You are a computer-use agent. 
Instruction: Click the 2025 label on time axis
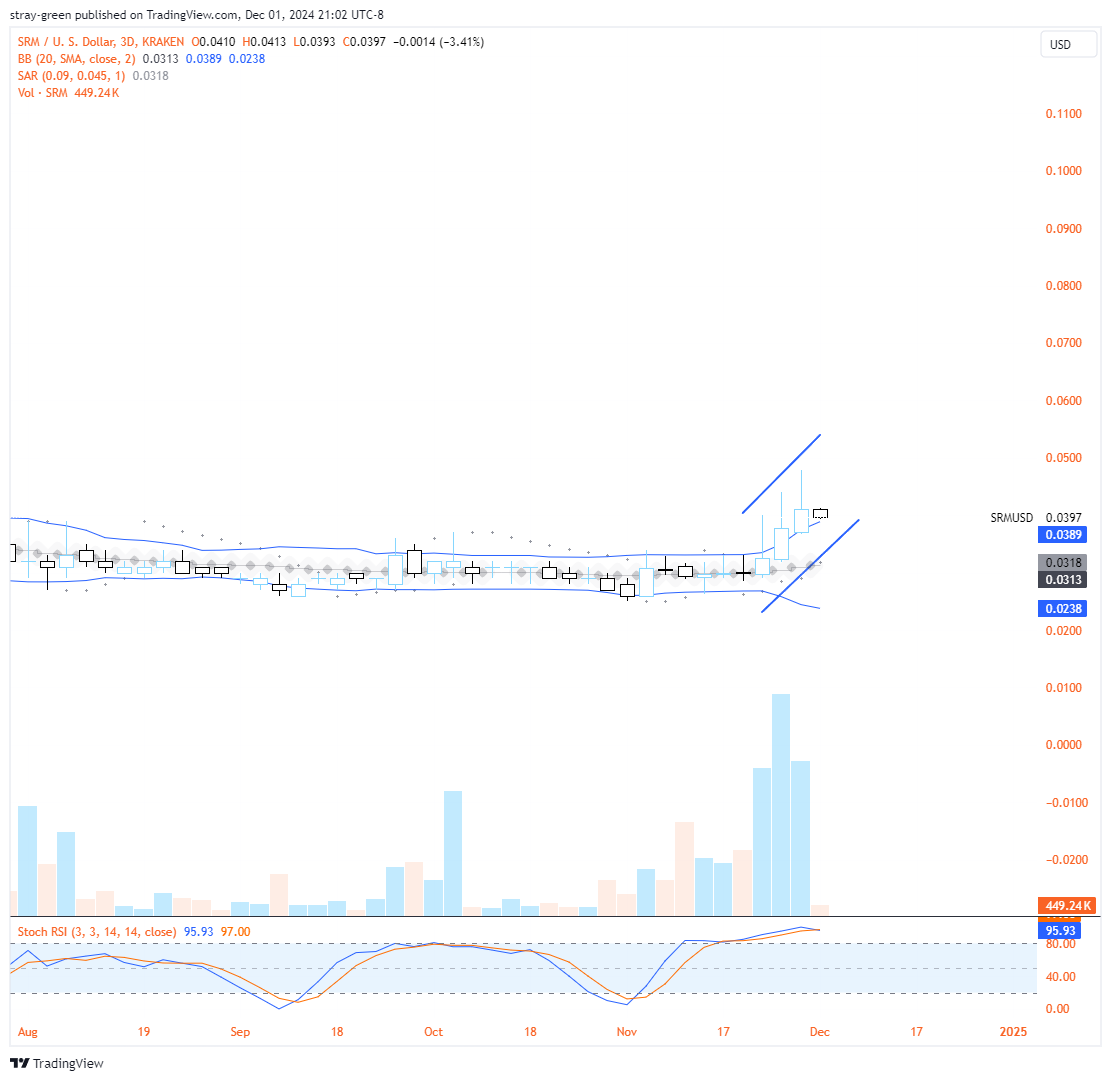coord(1013,1031)
